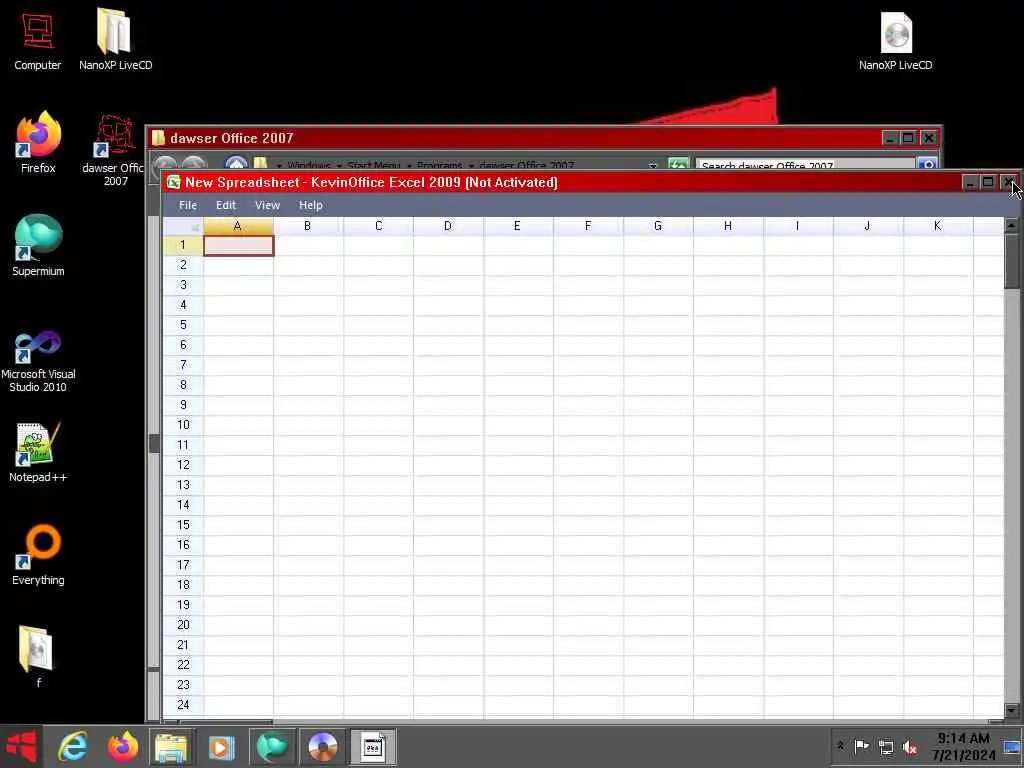Screen dimensions: 1024x768
Task: Select column C header
Action: point(378,226)
